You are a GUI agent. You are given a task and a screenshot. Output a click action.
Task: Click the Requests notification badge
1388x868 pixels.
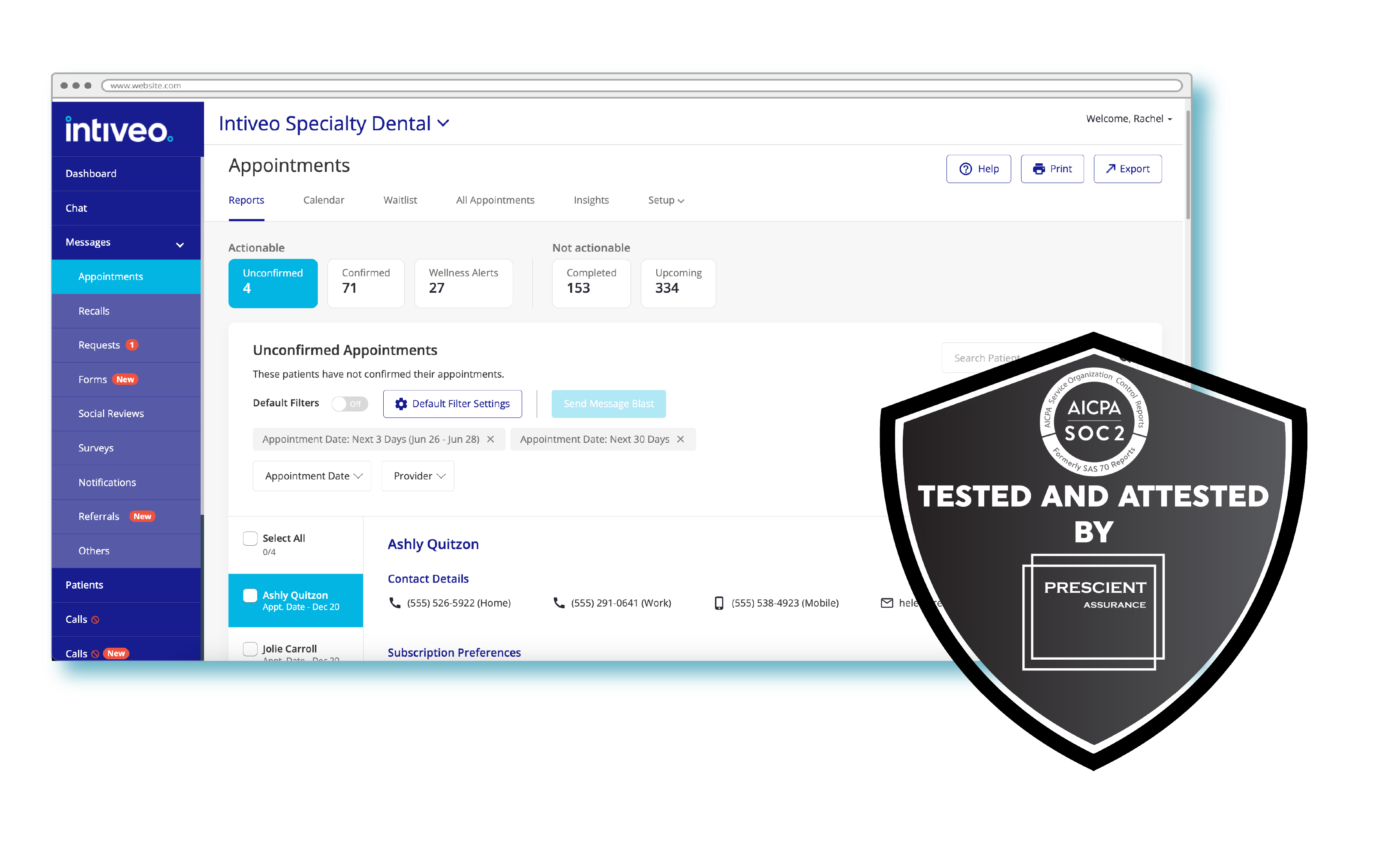132,345
